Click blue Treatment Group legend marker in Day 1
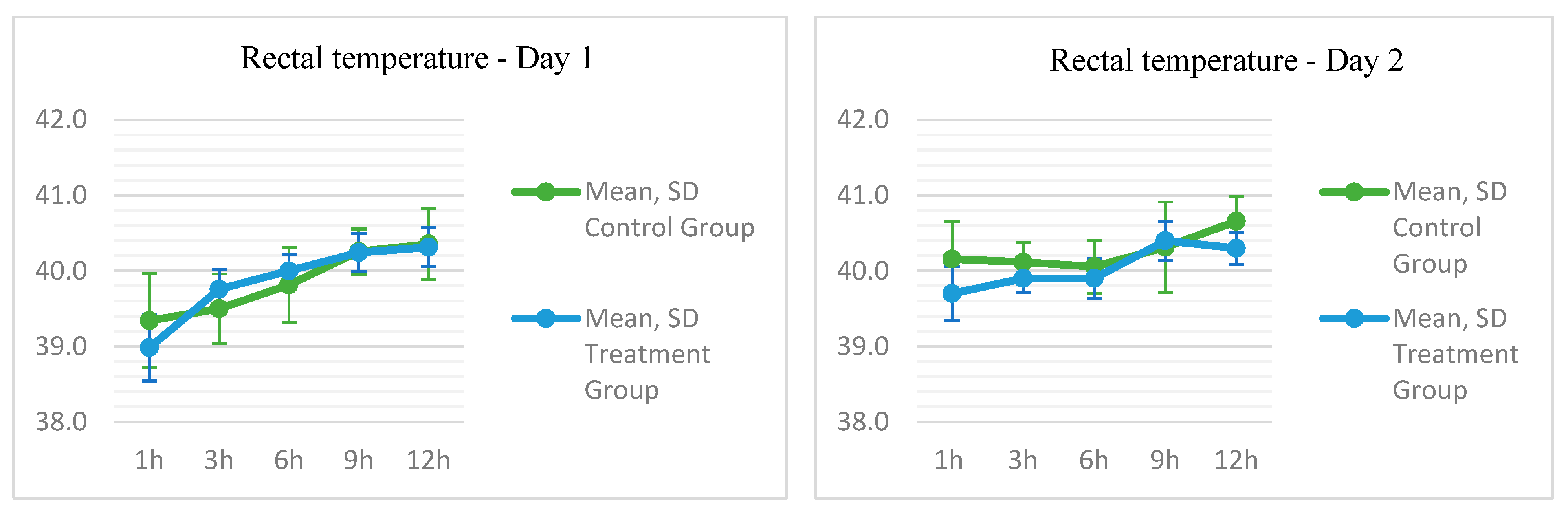The image size is (1568, 520). pos(545,318)
